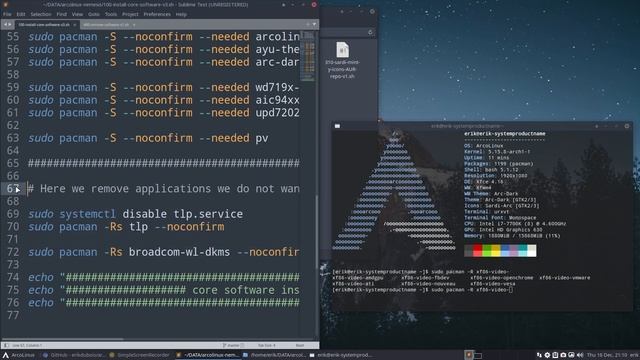Close the second inactive editor tab
This screenshot has height=360, width=640.
[134, 25]
